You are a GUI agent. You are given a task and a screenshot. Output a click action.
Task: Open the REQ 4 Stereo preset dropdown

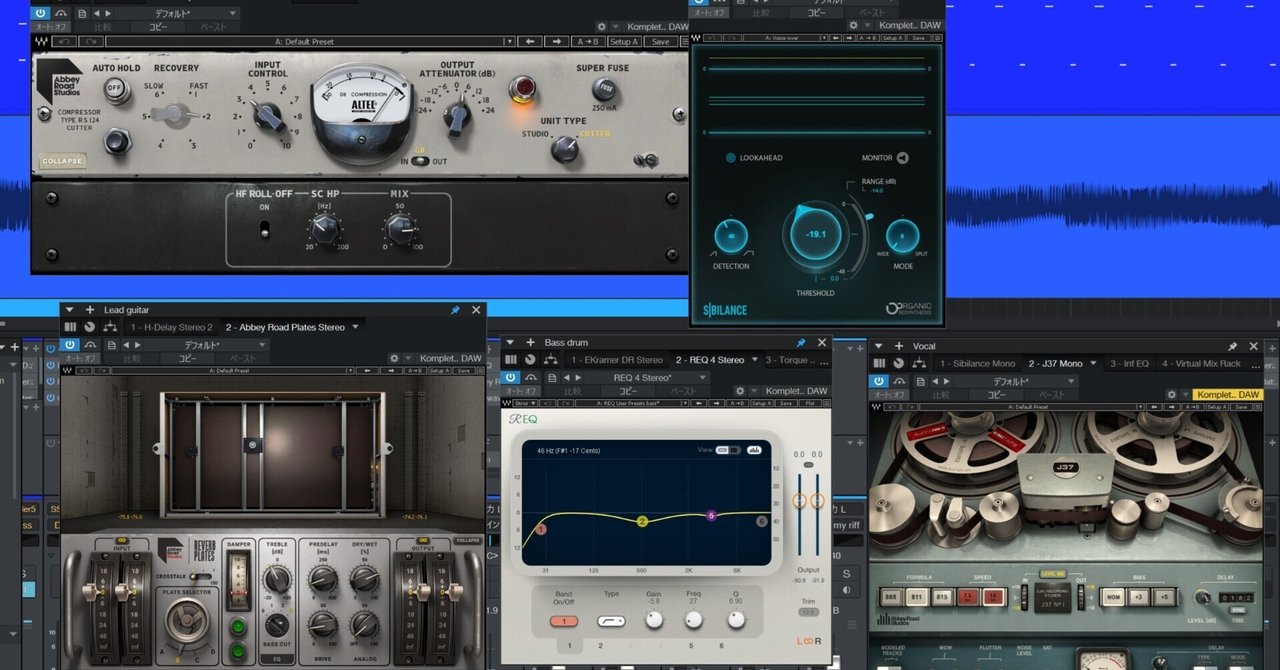click(642, 377)
